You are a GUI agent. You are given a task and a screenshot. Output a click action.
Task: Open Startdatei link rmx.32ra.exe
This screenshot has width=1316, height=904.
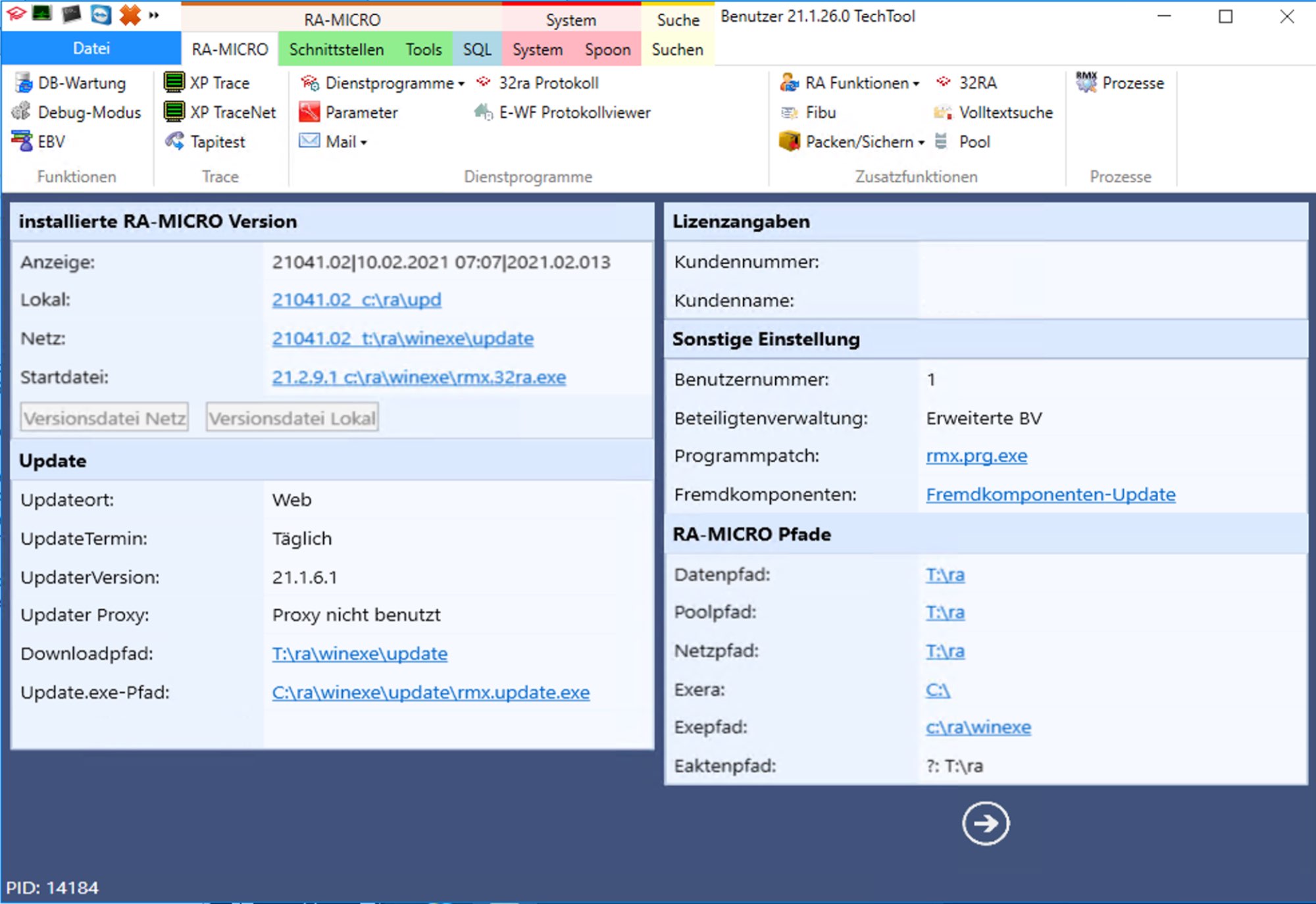(x=419, y=378)
